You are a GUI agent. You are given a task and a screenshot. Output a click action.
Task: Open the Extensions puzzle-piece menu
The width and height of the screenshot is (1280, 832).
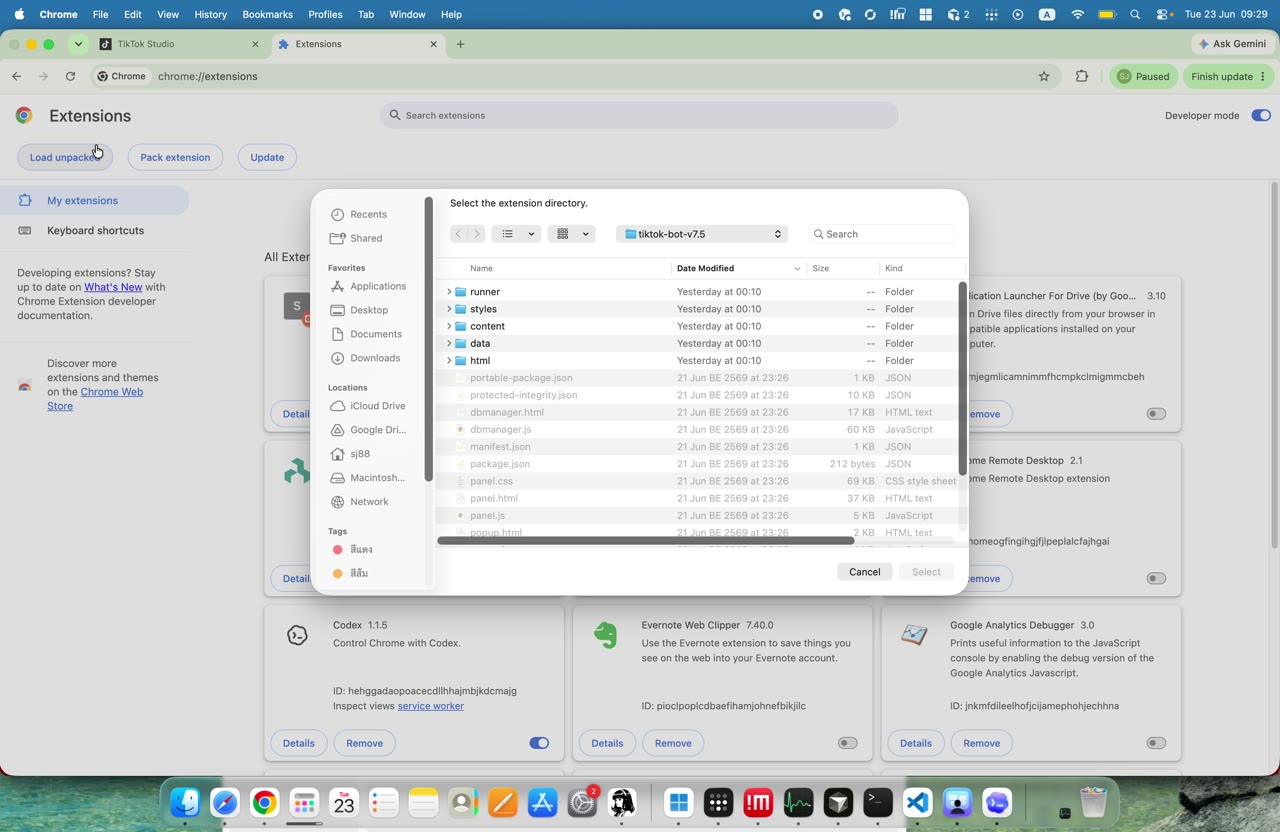coord(1081,76)
